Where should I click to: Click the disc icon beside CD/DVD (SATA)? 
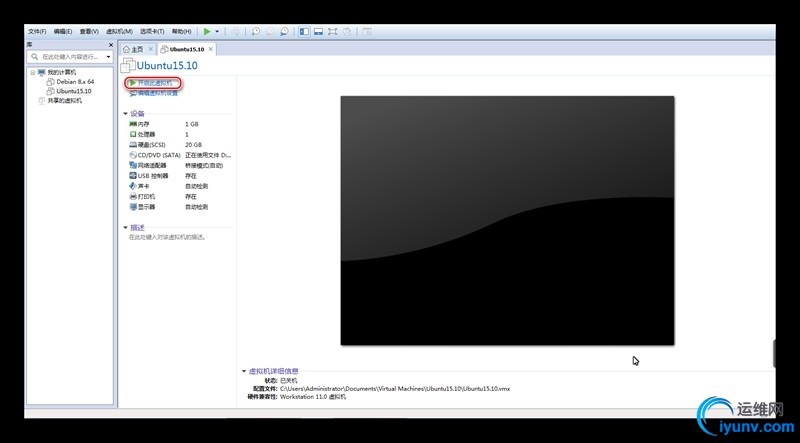pos(133,155)
